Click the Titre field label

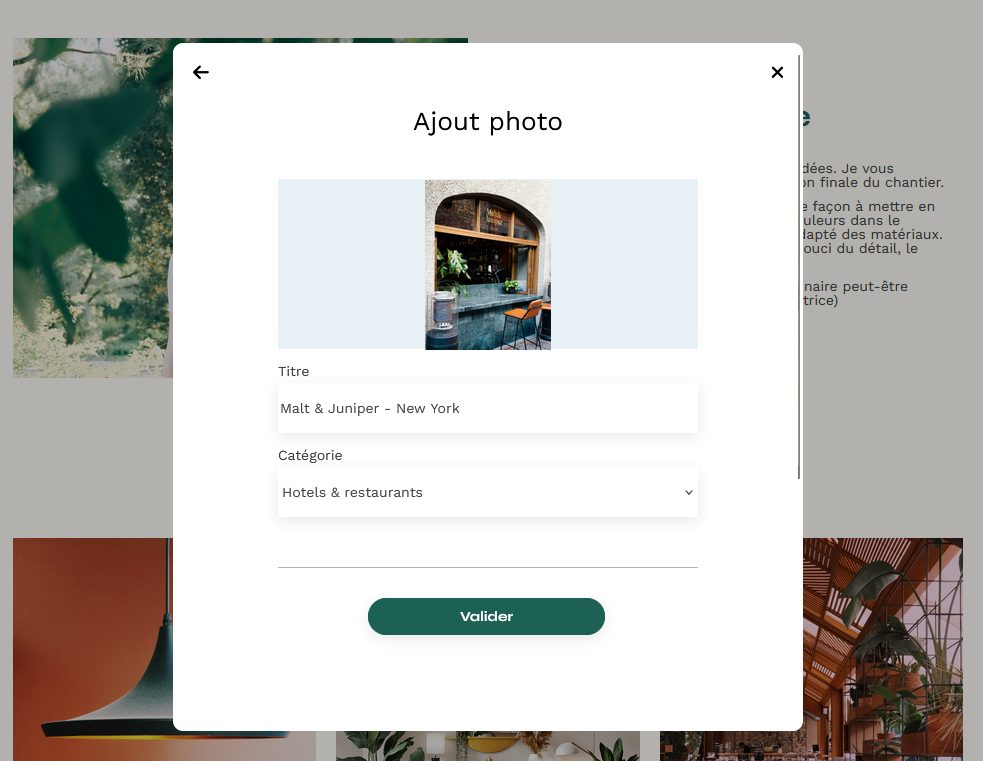294,371
